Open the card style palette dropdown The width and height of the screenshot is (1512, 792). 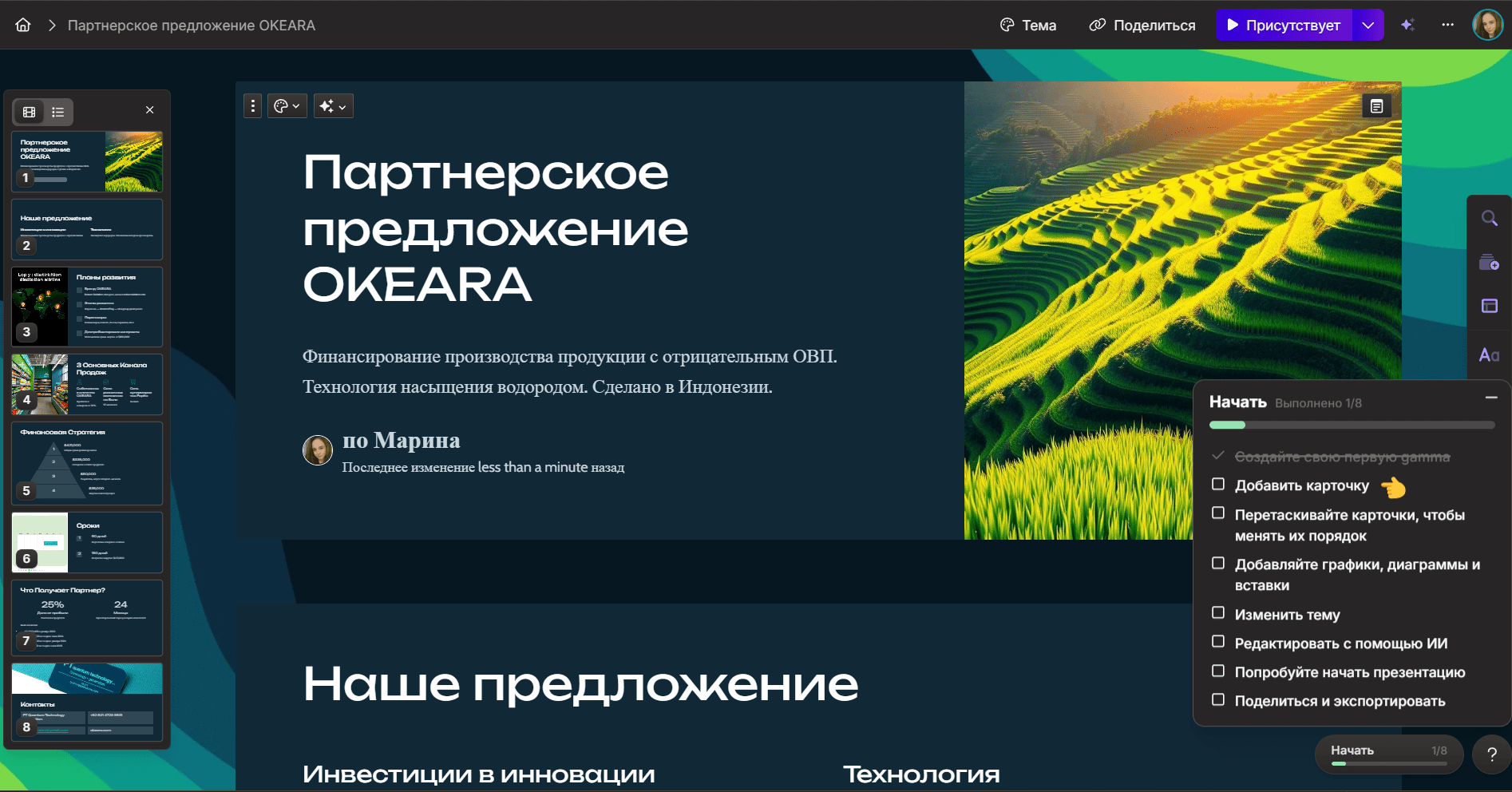[x=287, y=106]
